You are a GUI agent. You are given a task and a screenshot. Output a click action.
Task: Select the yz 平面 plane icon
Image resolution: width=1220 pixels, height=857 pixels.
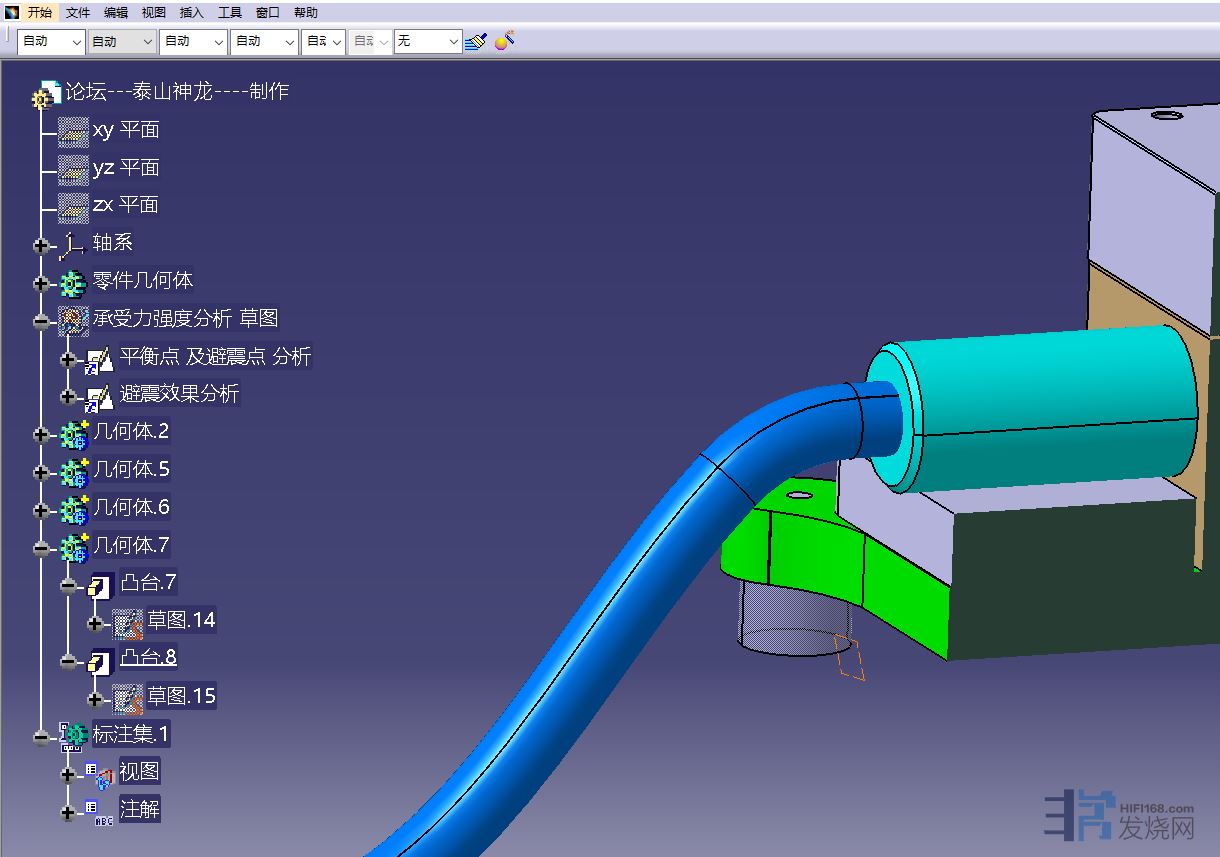click(x=73, y=169)
